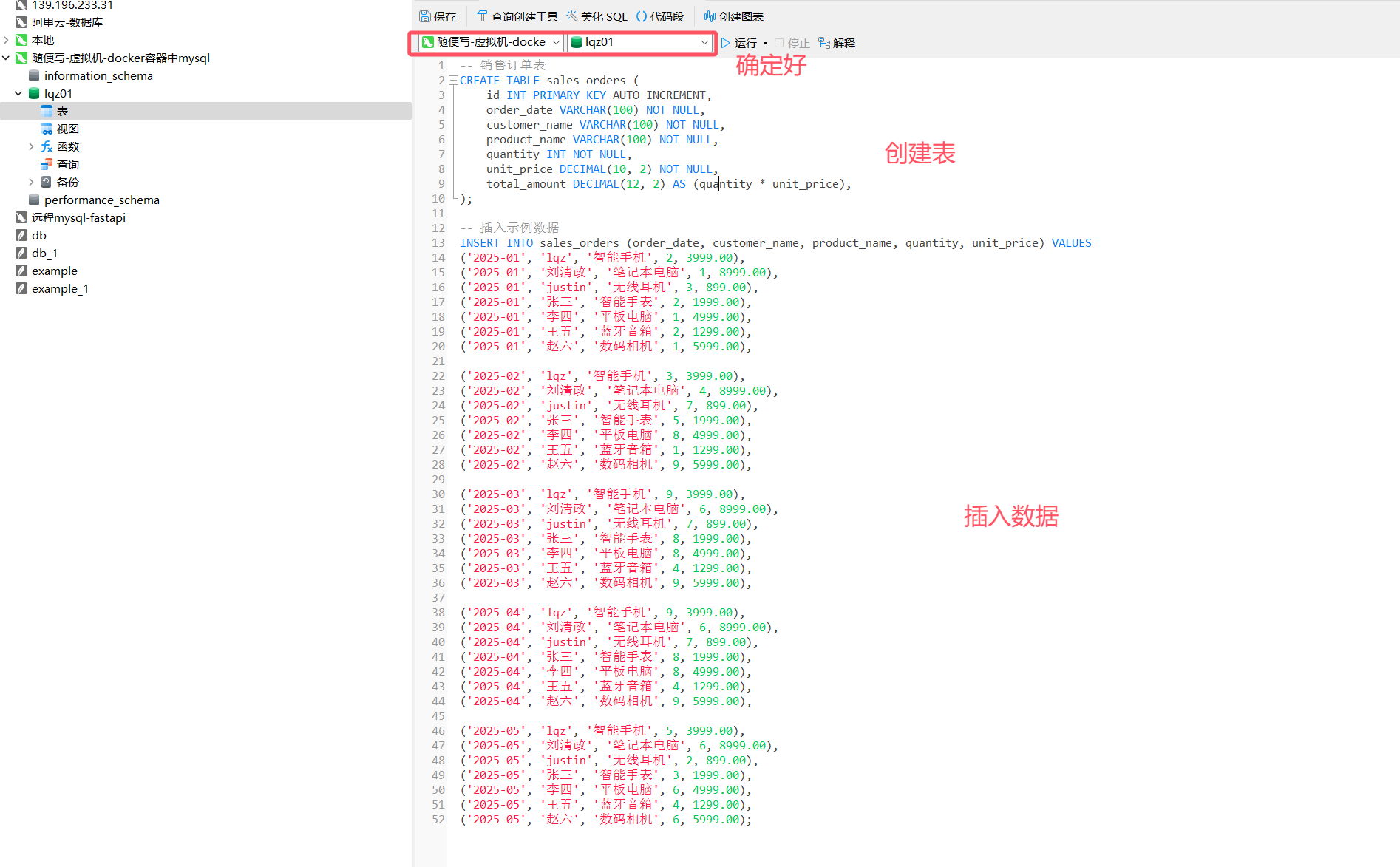Click the 随便写-虚拟机-docker容器中mysql connection icon

(x=21, y=58)
